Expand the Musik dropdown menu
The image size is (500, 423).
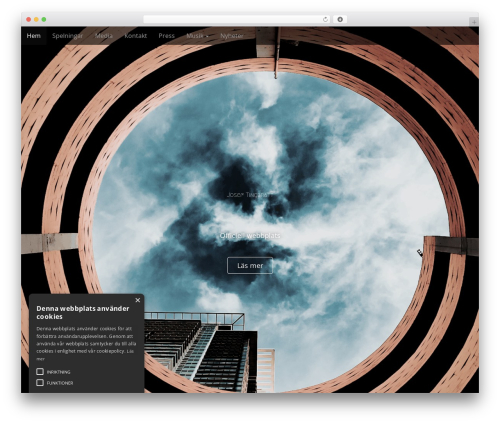pyautogui.click(x=197, y=36)
